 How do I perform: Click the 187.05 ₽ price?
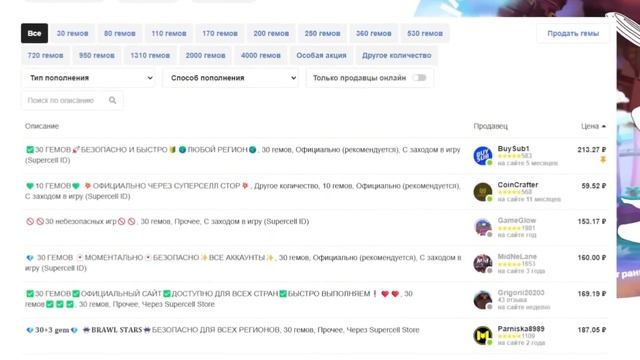click(591, 330)
